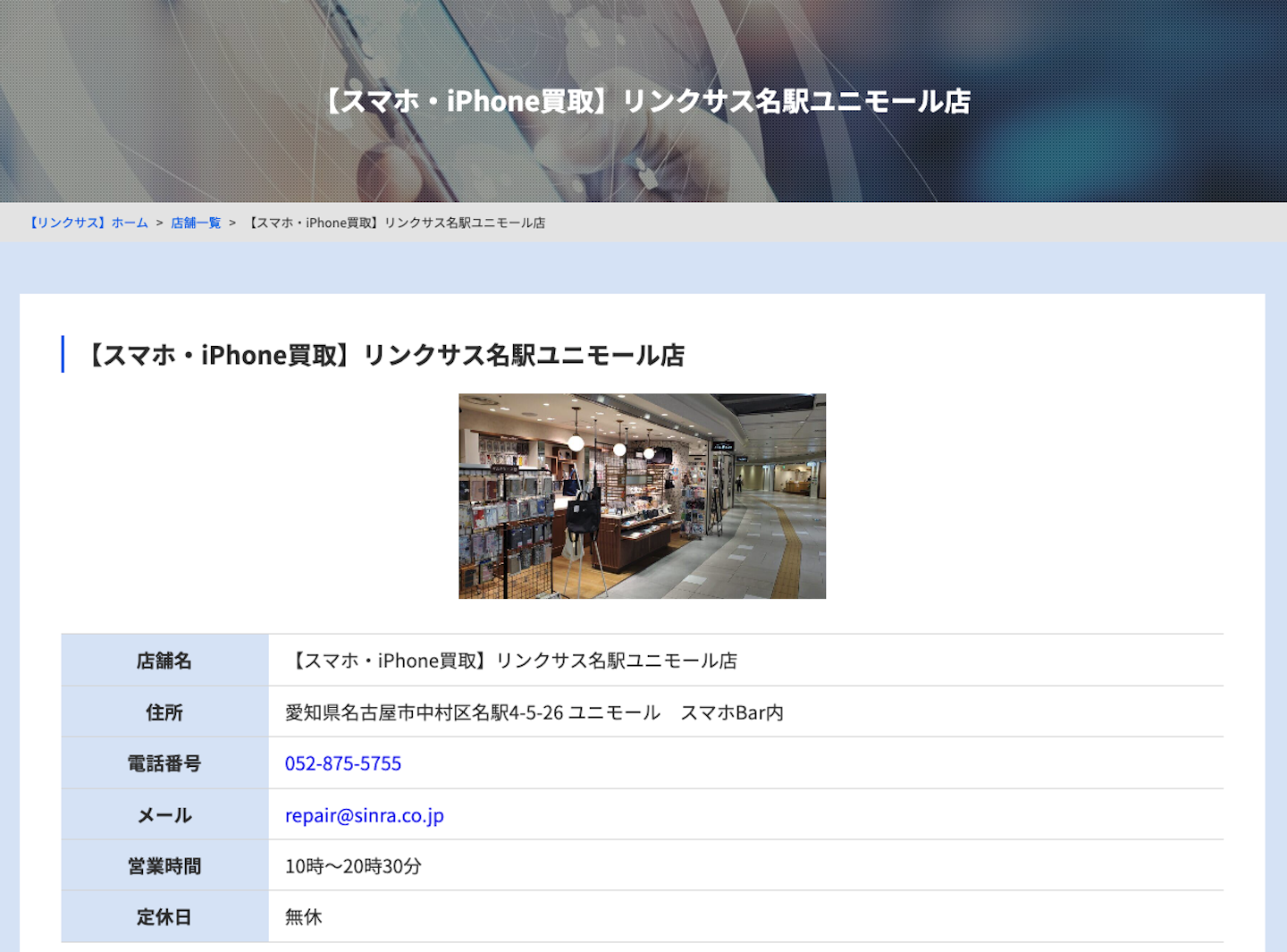Open the 店舗一覧 breadcrumb link
Screen dimensions: 1287x952
click(x=195, y=223)
